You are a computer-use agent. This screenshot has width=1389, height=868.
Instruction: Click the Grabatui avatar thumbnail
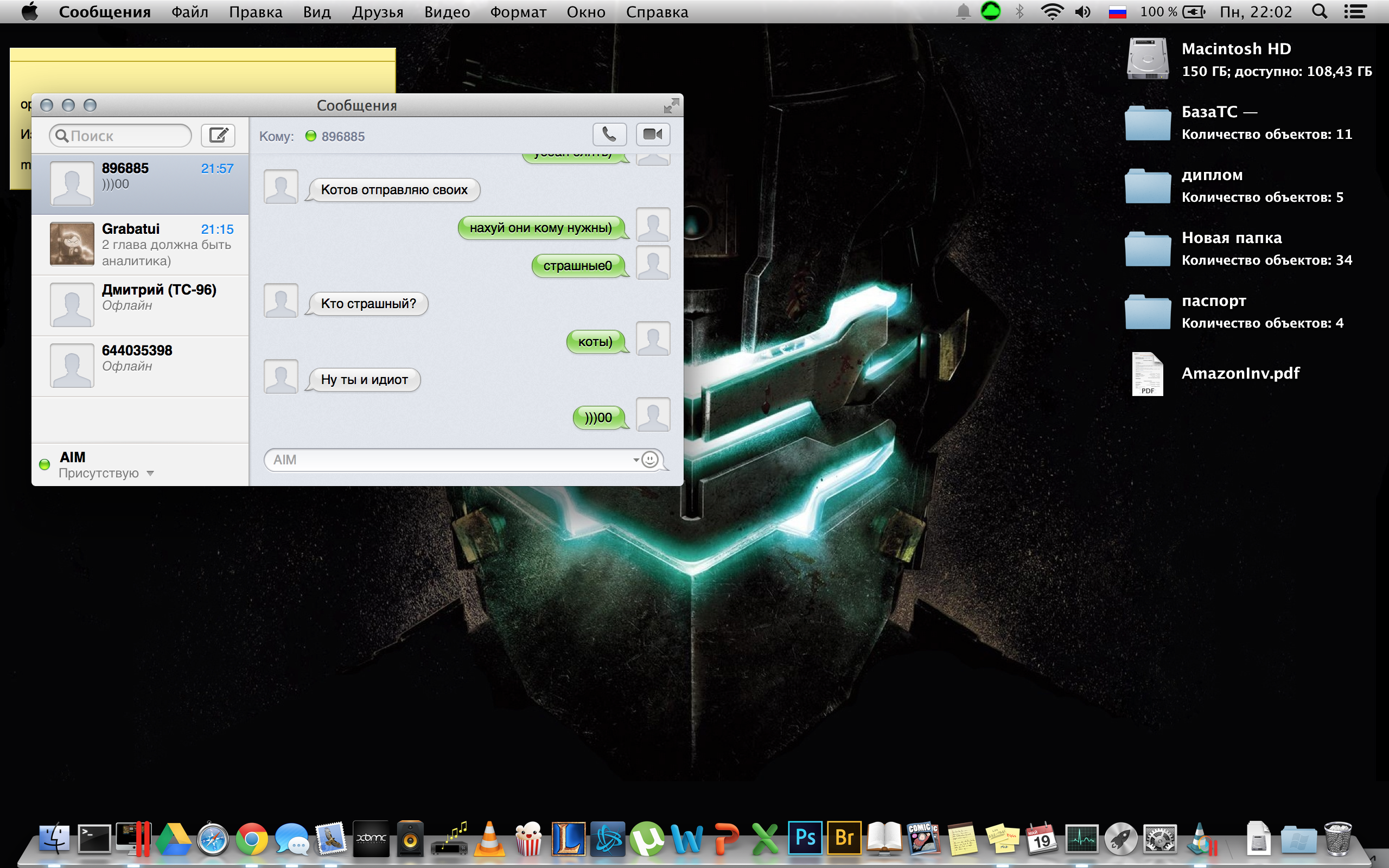(72, 244)
